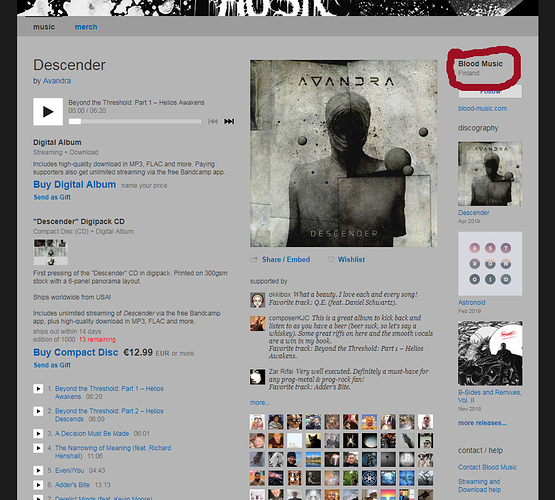
Task: Play track 3 A Decision Must Be Made
Action: tap(38, 433)
